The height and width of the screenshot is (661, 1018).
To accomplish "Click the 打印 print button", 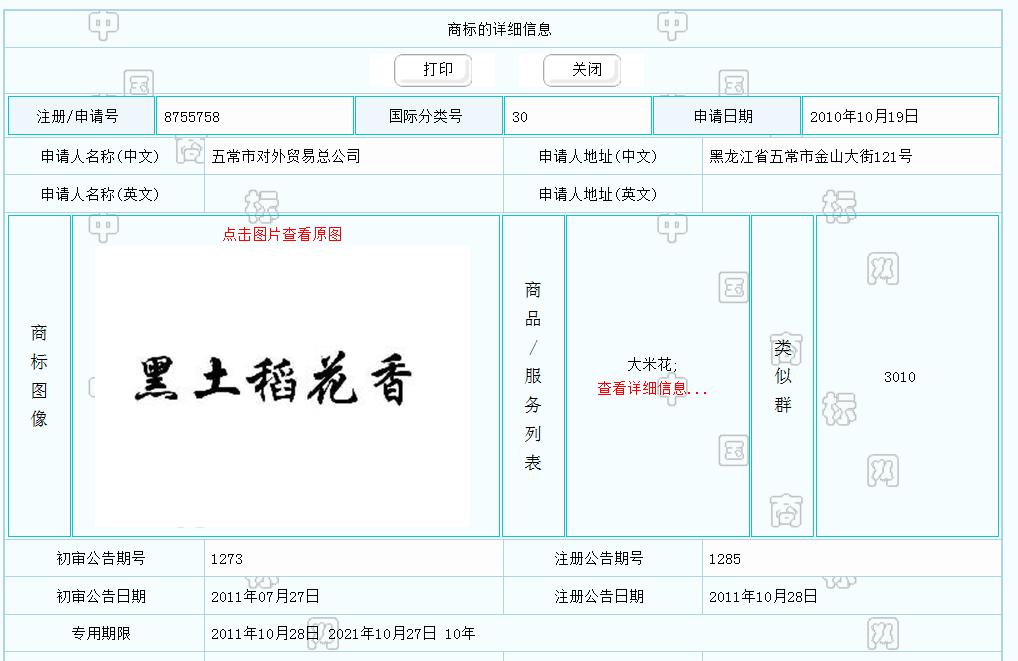I will 433,70.
